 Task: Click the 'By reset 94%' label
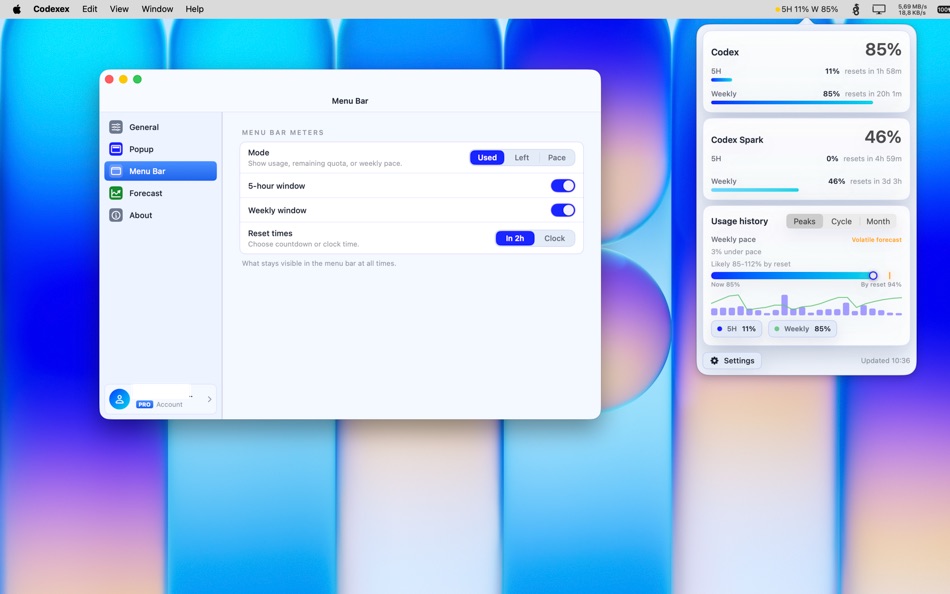pyautogui.click(x=881, y=284)
